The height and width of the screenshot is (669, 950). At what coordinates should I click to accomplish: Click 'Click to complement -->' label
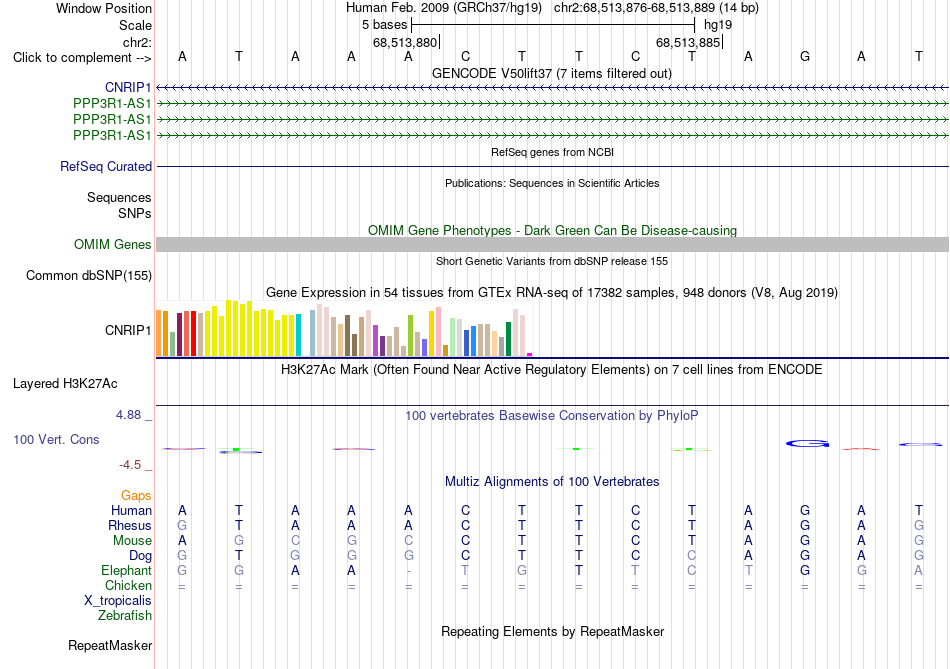coord(82,58)
